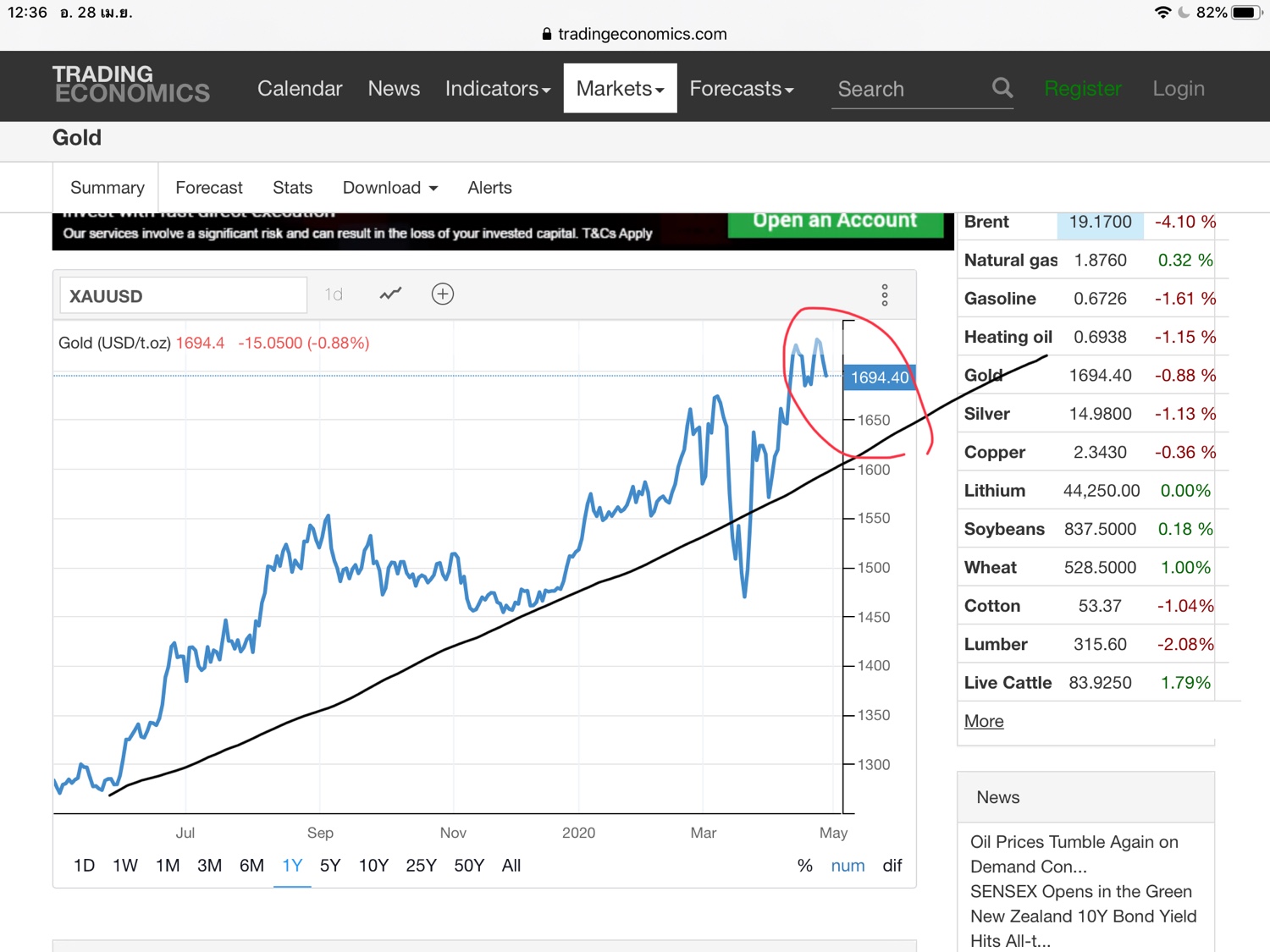
Task: Click the Login link
Action: [x=1179, y=89]
